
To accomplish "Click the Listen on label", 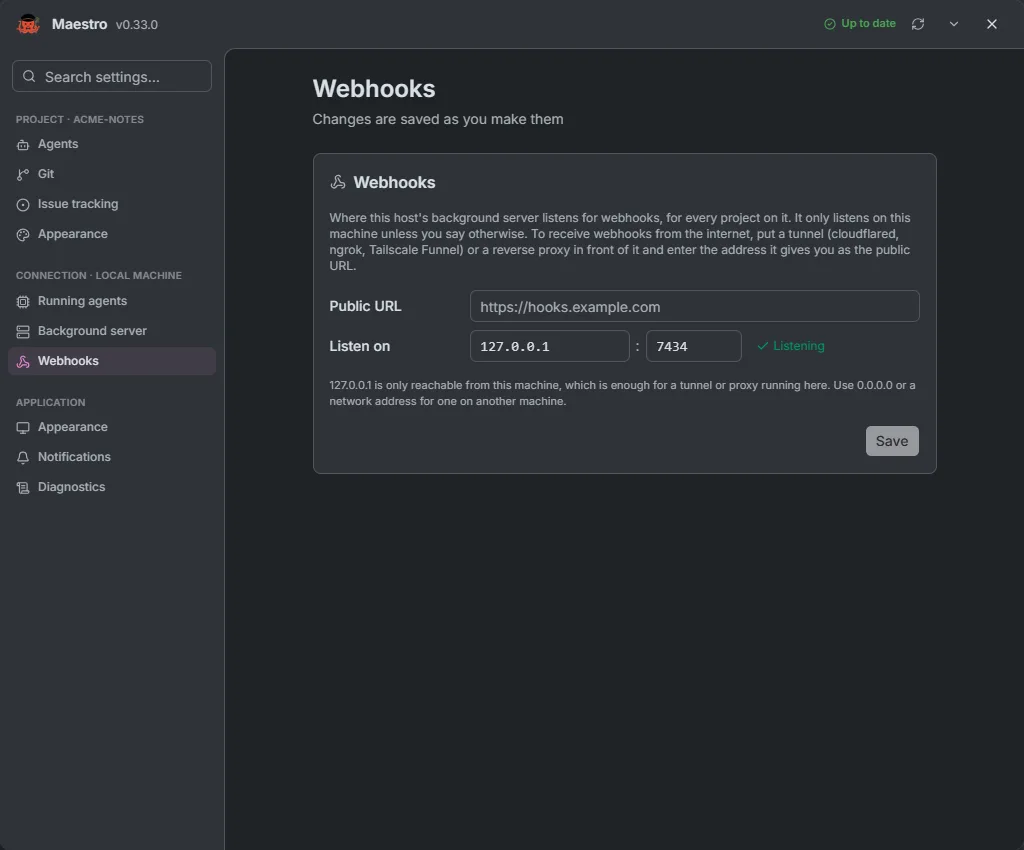I will pyautogui.click(x=359, y=346).
